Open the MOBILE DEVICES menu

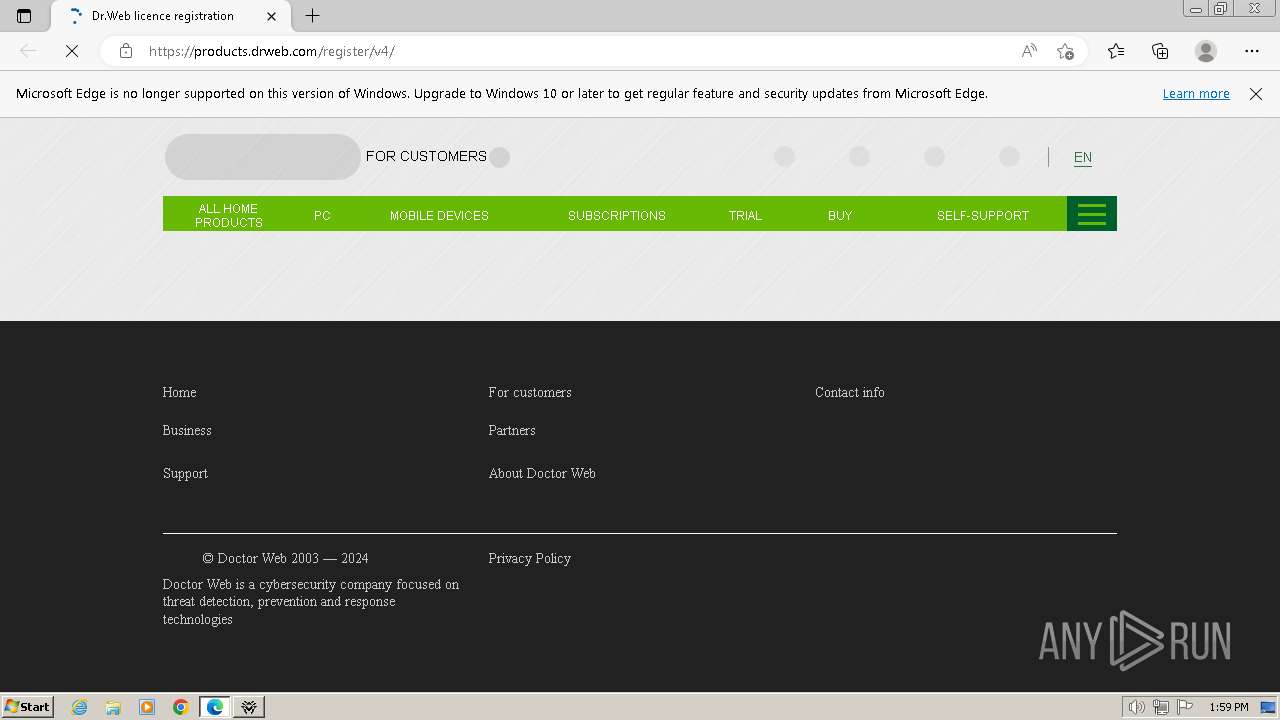(439, 215)
